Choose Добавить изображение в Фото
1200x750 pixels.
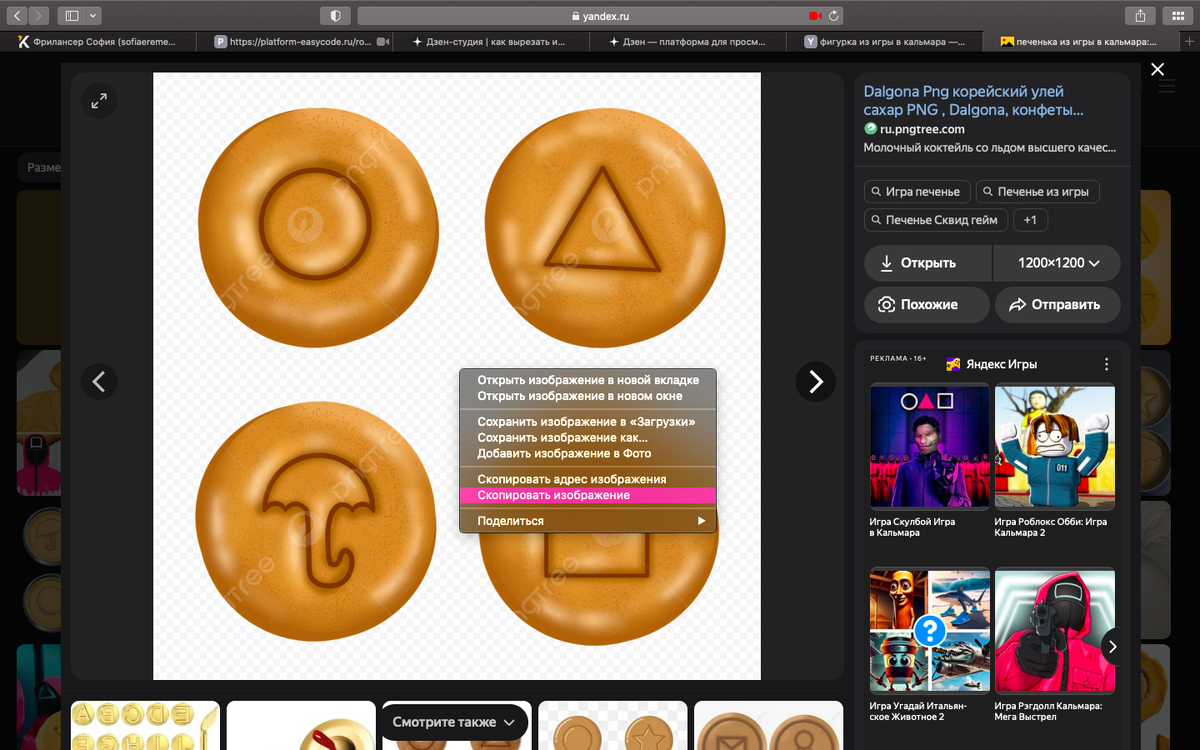pyautogui.click(x=588, y=454)
